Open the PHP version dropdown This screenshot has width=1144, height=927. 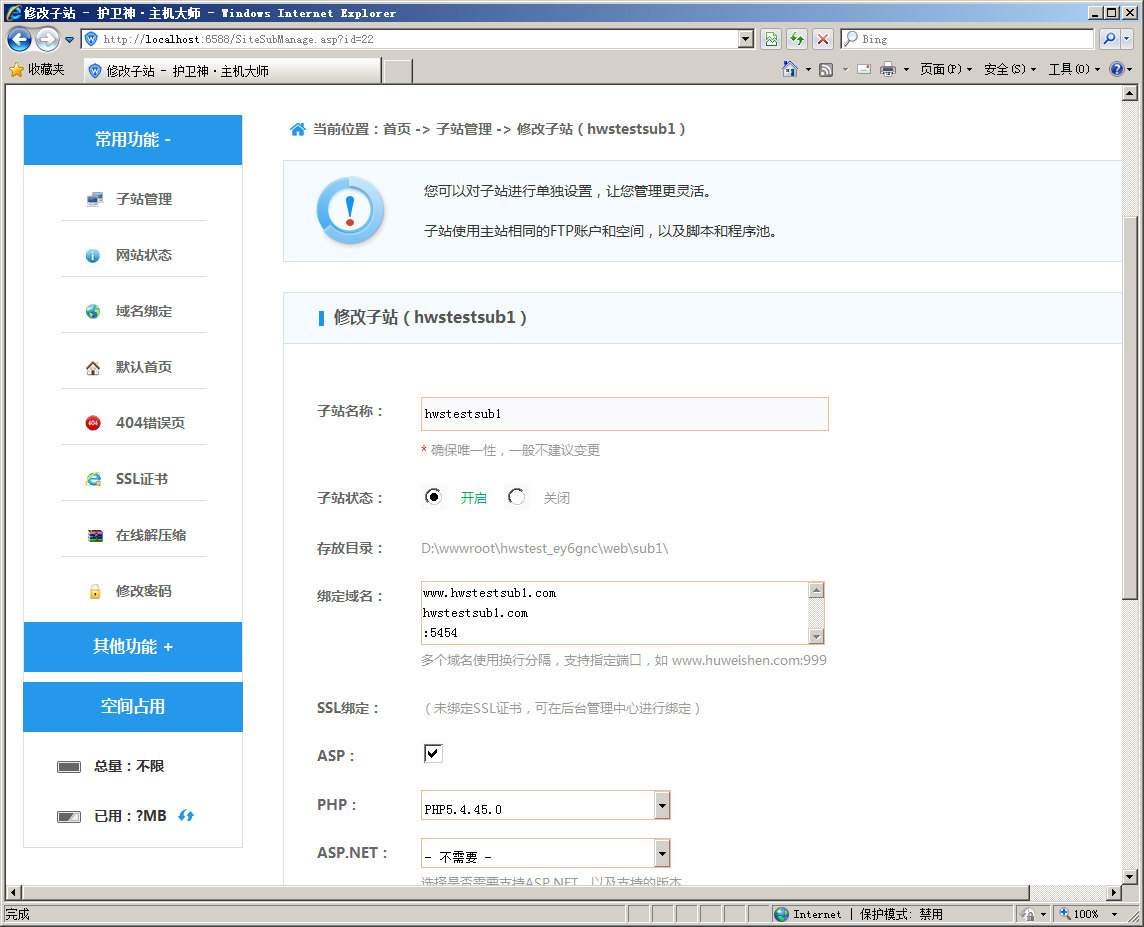(x=661, y=806)
